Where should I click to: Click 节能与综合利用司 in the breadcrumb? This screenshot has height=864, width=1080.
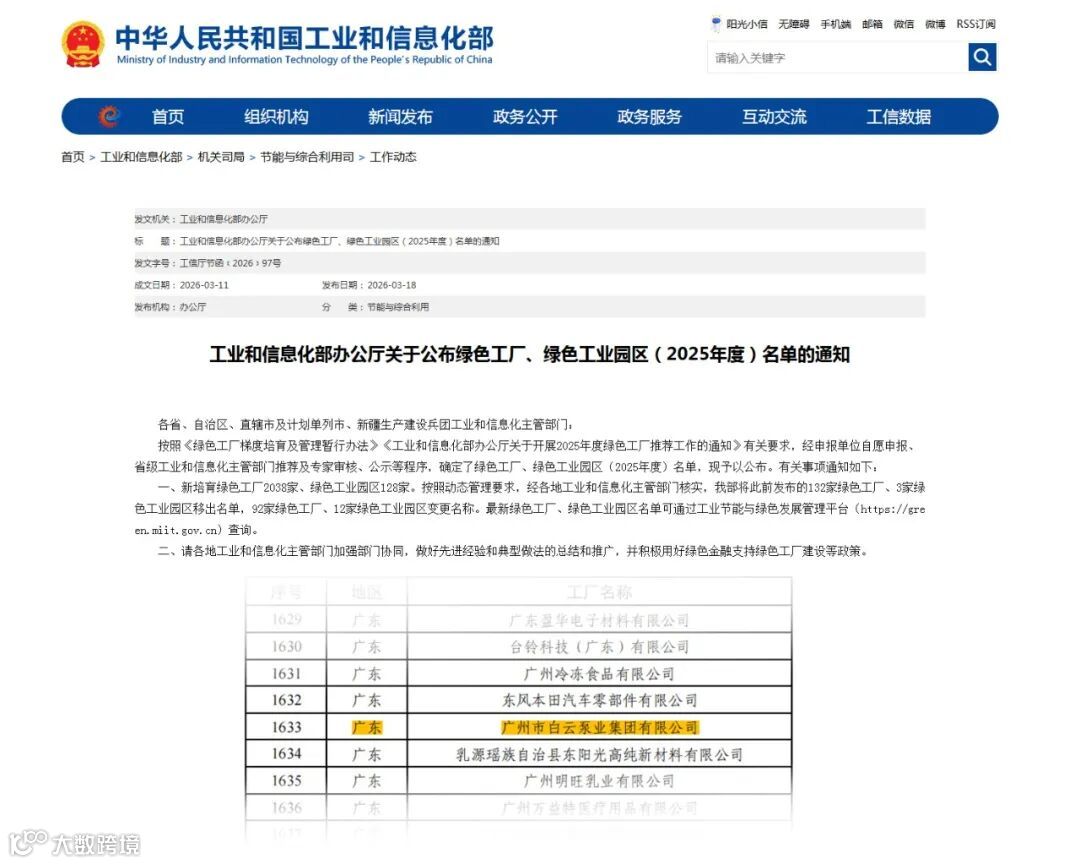(307, 157)
